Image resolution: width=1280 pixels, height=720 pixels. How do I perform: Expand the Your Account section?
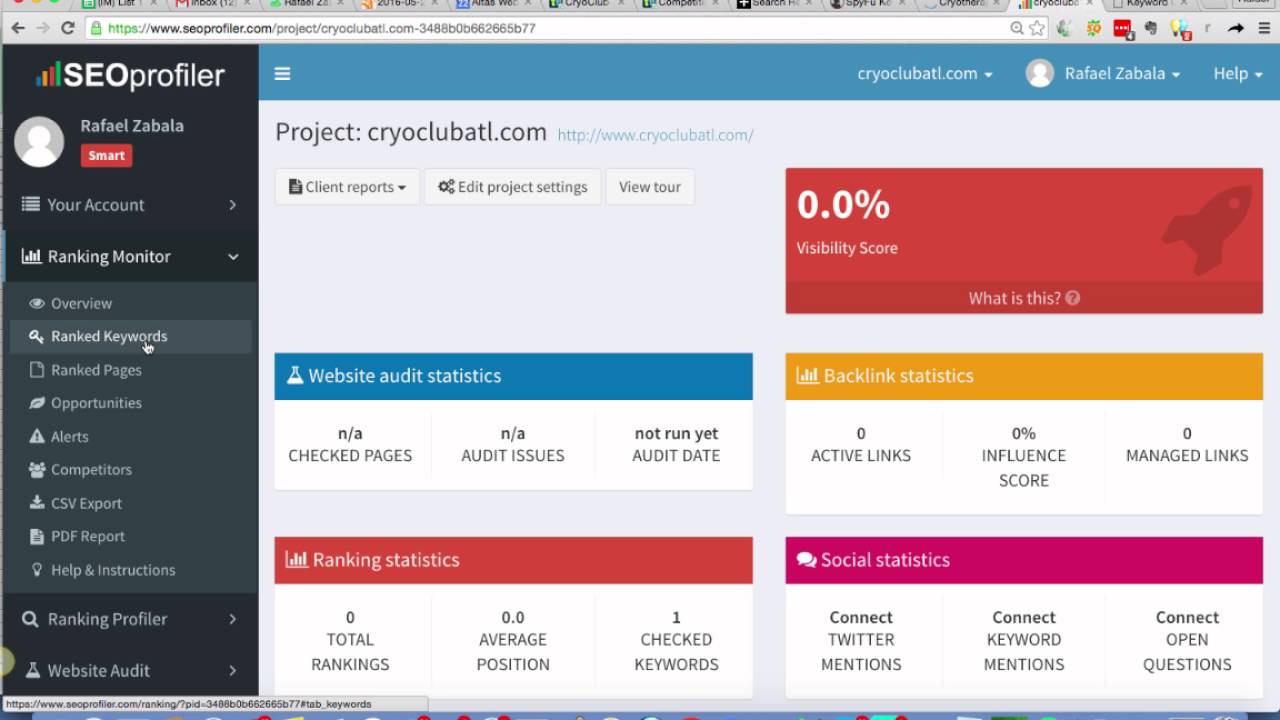[130, 204]
